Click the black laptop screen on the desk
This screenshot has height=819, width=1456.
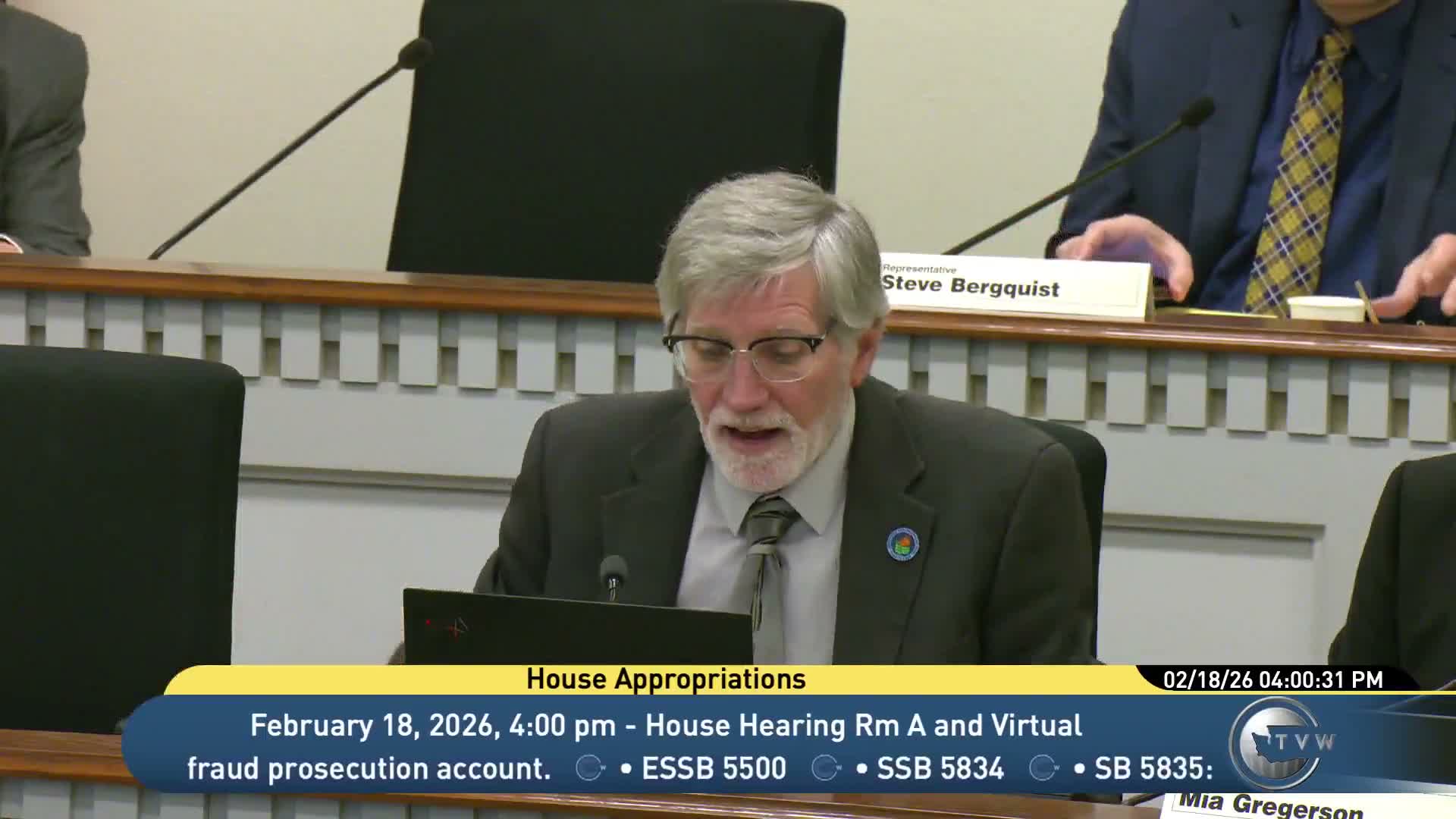pos(576,629)
